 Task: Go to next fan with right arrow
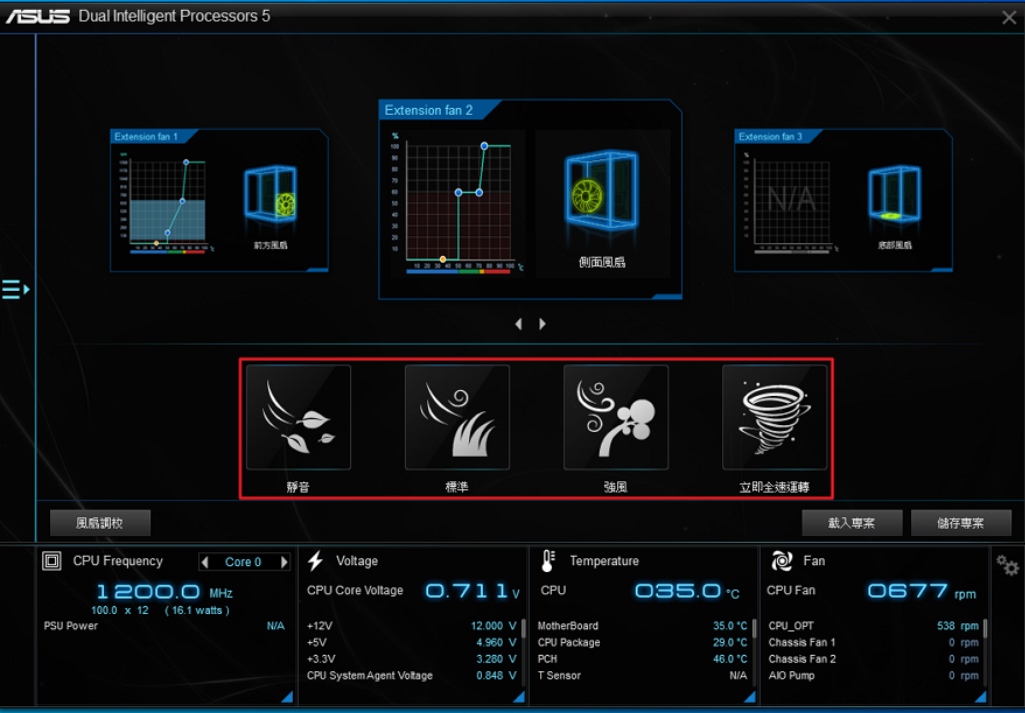pos(543,324)
